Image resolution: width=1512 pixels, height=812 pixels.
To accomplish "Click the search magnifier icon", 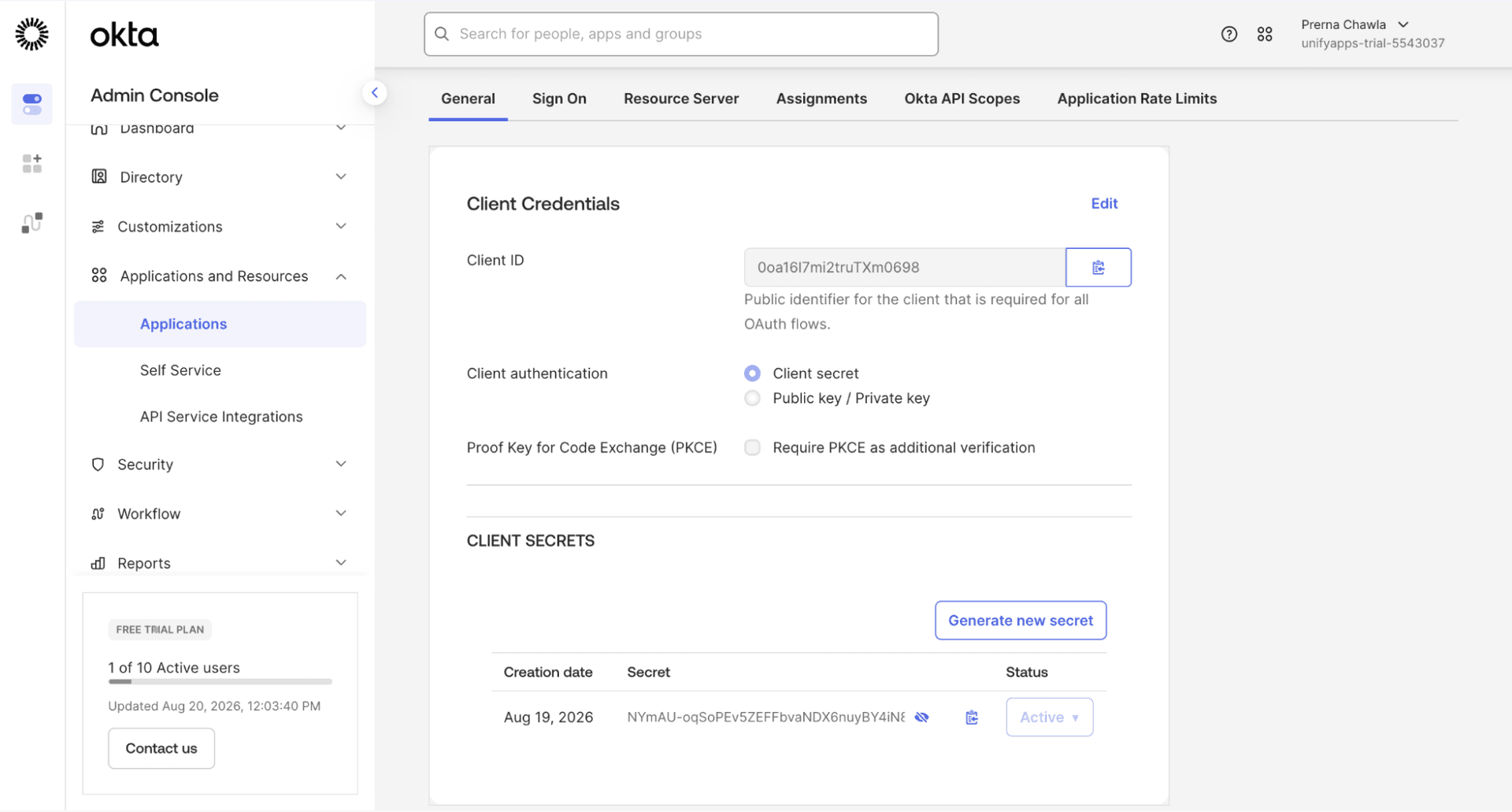I will click(x=442, y=34).
